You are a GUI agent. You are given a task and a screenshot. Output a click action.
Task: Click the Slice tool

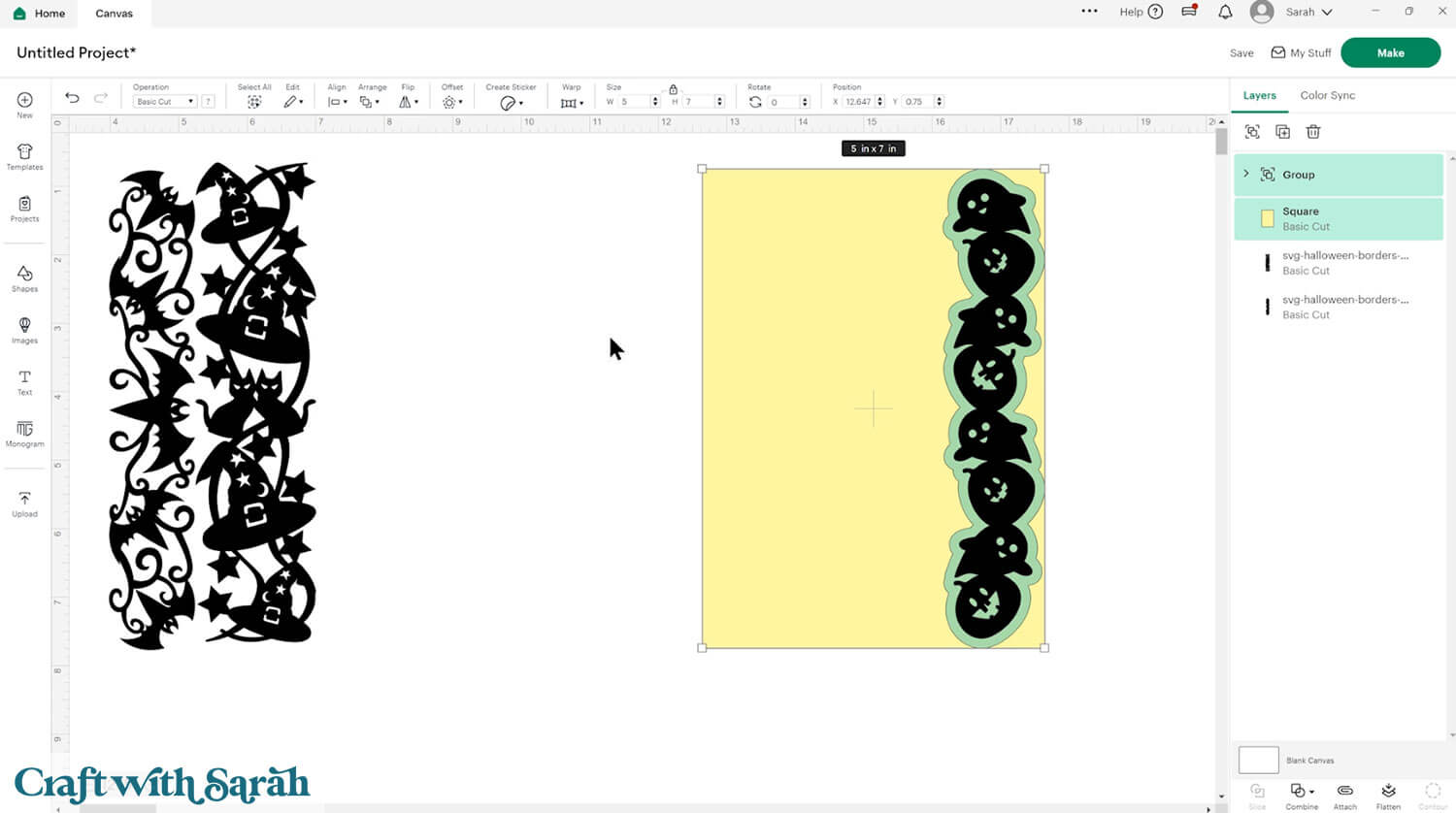point(1257,796)
